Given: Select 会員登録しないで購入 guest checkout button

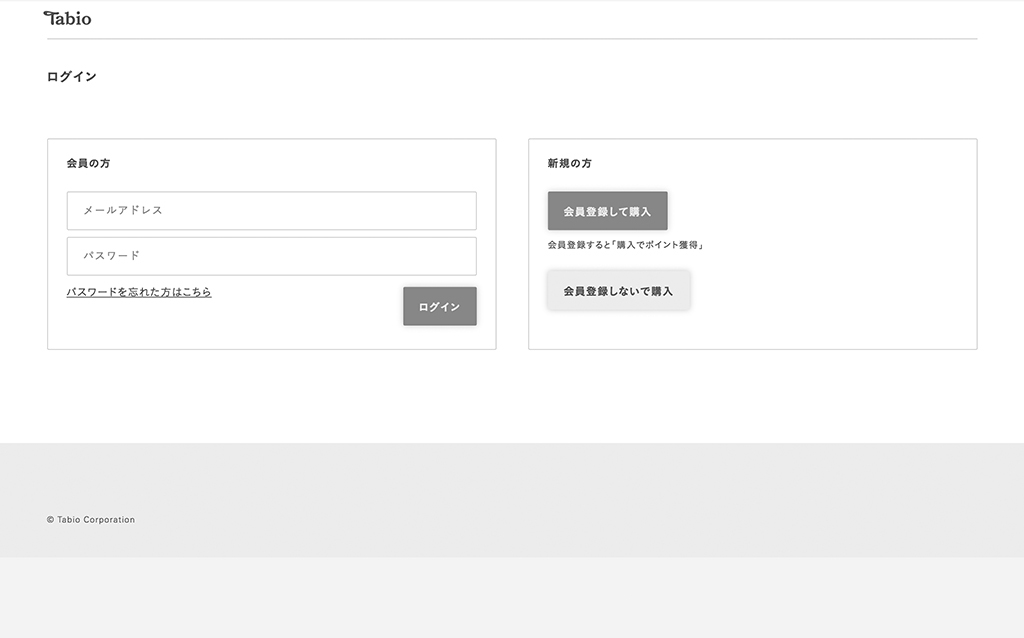Looking at the screenshot, I should [x=618, y=290].
